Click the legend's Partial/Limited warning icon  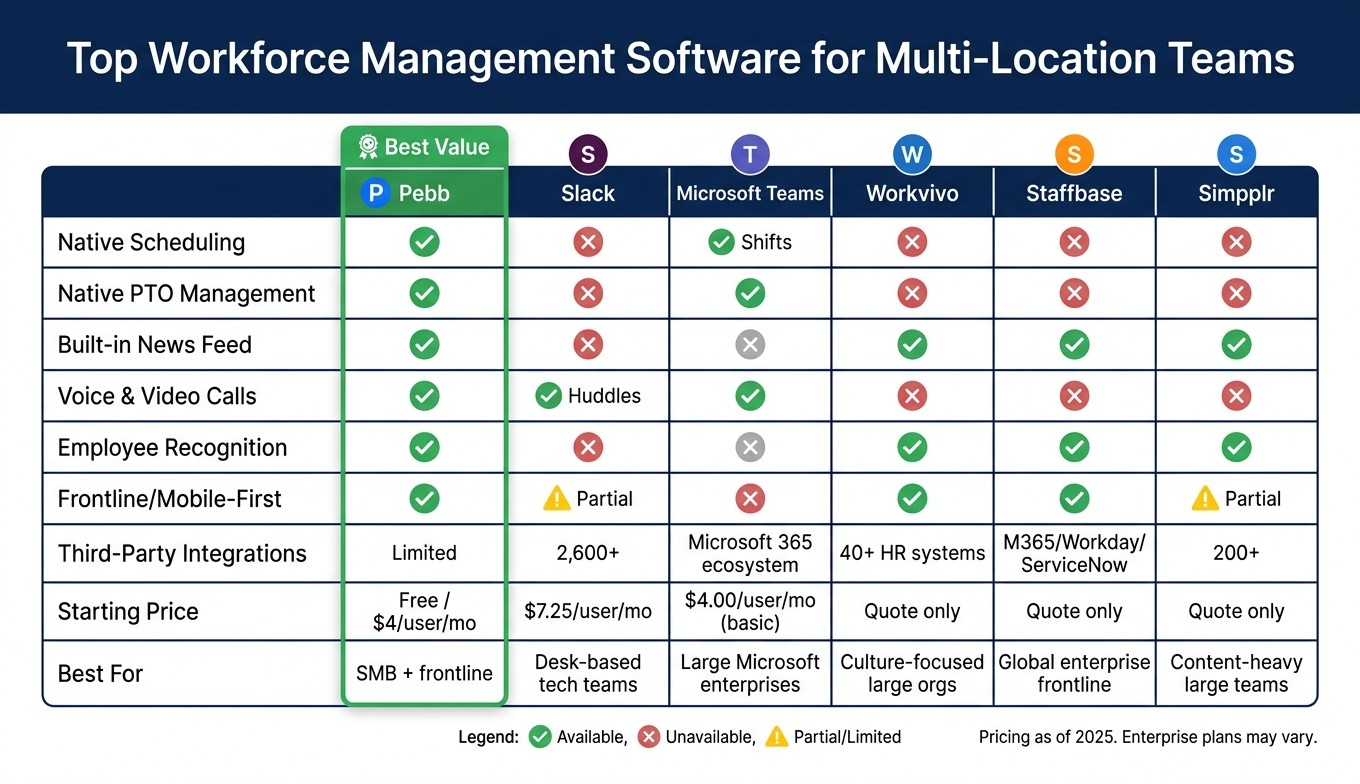(x=776, y=737)
